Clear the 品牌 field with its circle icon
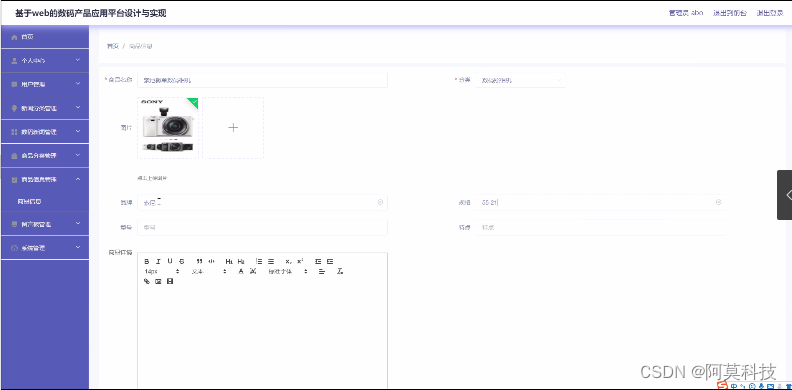Screen dimensions: 792x390 pos(380,202)
